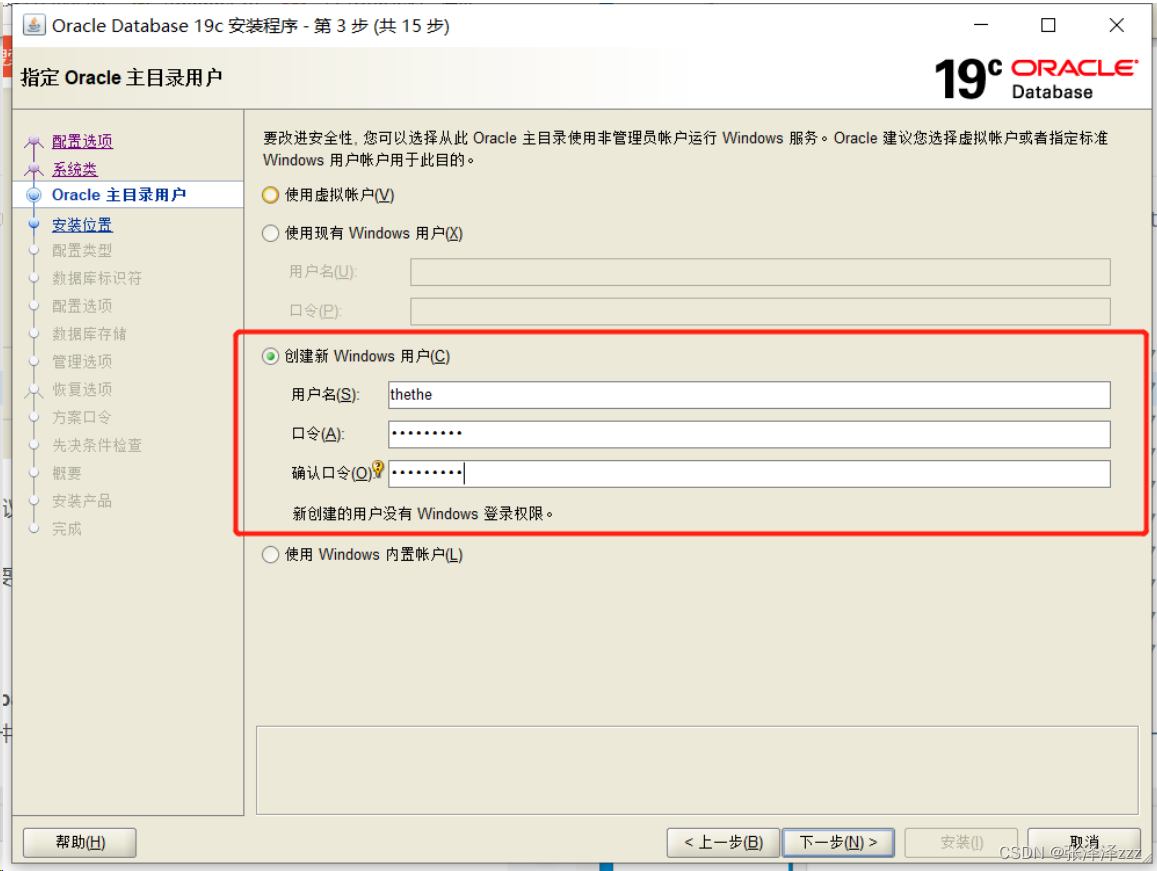Open 安装位置 step link in sidebar
The width and height of the screenshot is (1157, 871).
click(x=82, y=224)
